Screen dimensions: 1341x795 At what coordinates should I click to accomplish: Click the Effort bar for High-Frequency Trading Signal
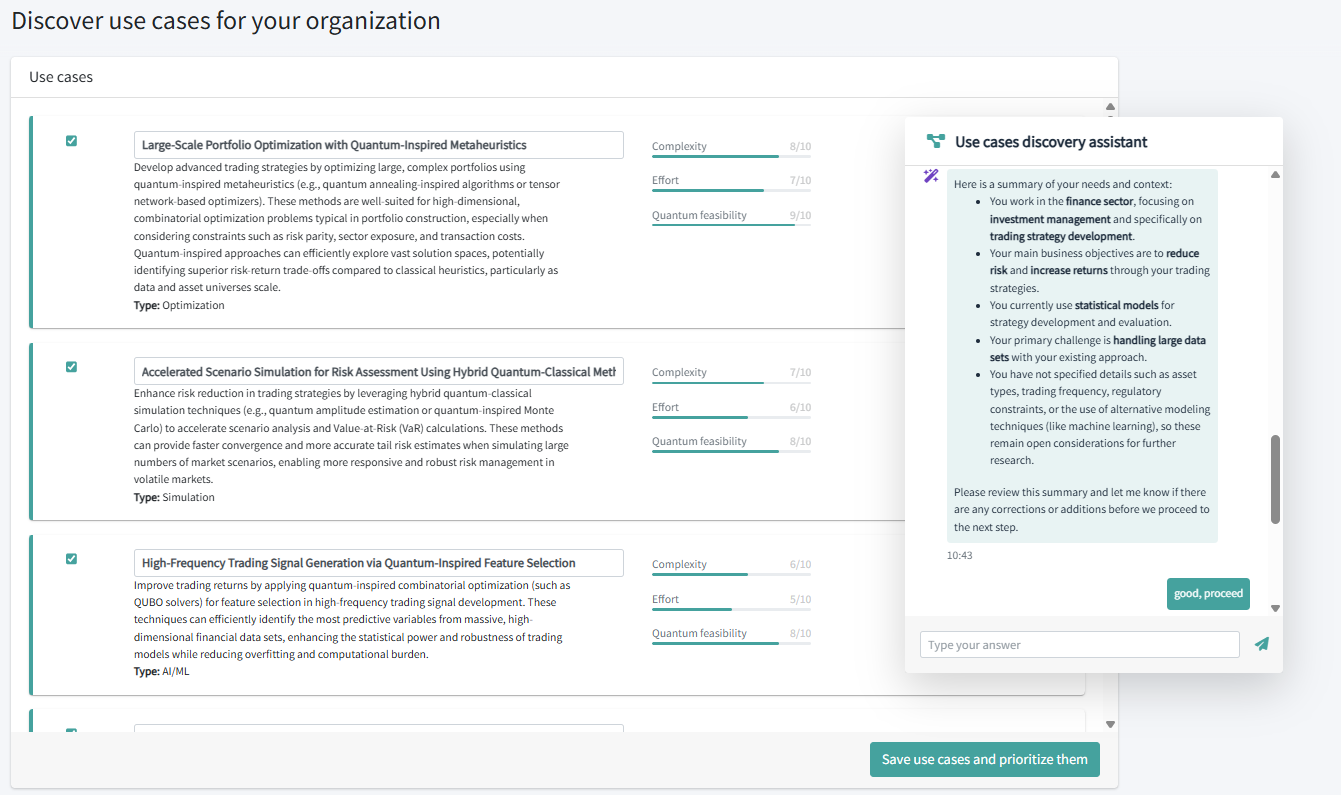click(x=731, y=609)
